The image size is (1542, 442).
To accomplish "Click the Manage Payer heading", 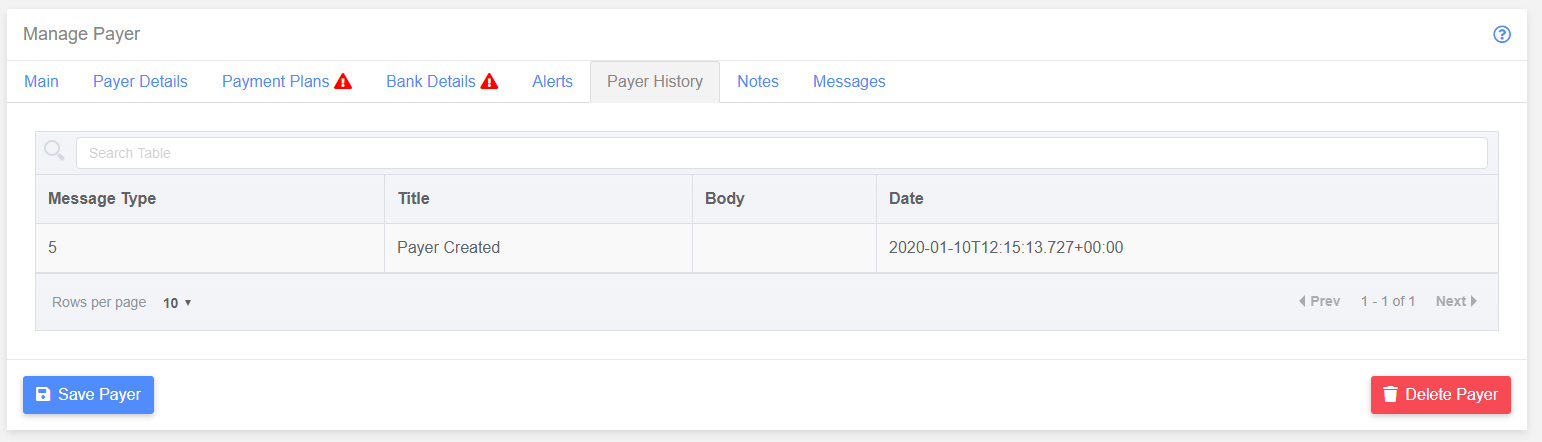I will pyautogui.click(x=82, y=34).
